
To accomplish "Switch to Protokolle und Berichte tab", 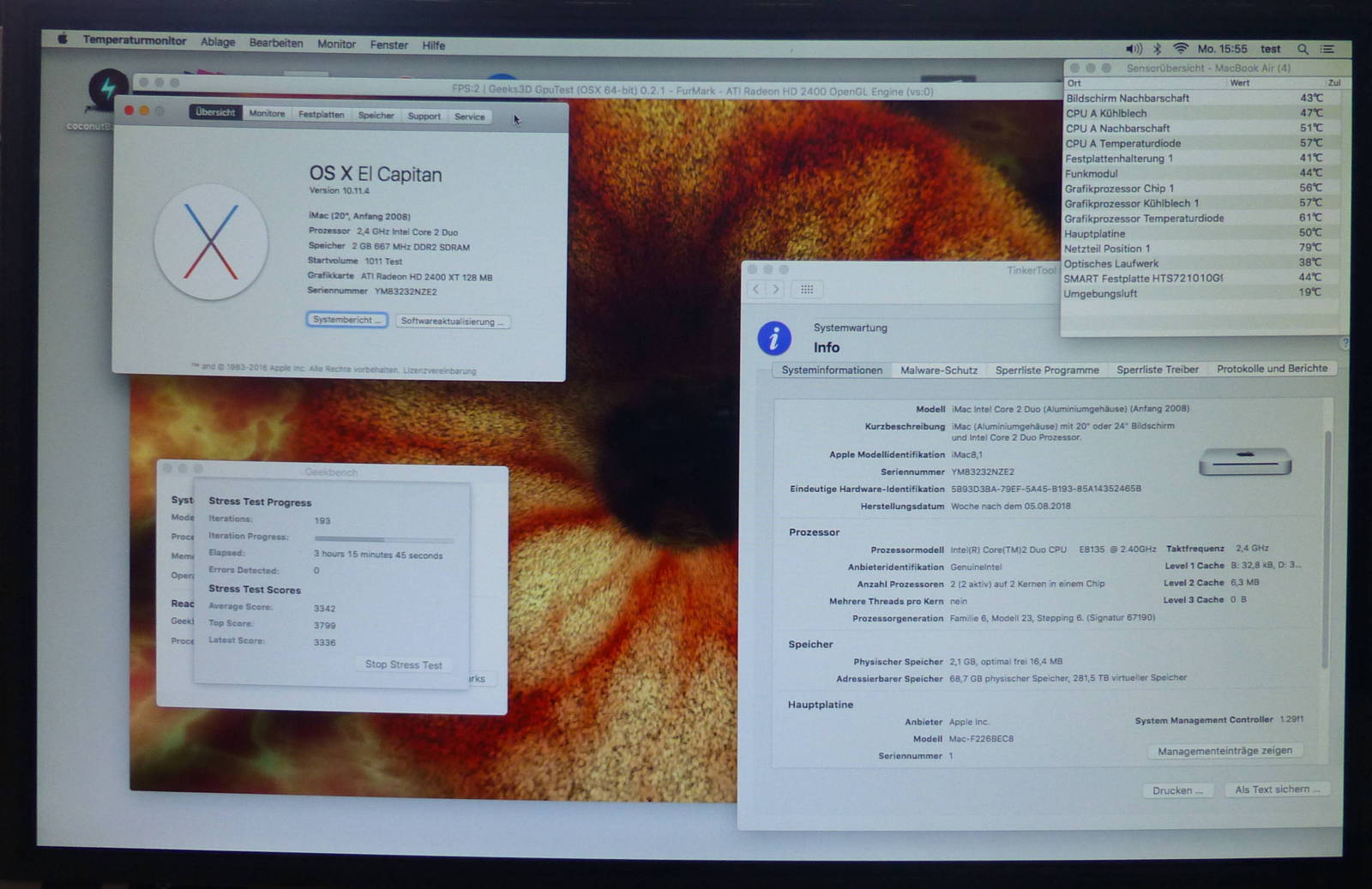I will tap(1272, 369).
